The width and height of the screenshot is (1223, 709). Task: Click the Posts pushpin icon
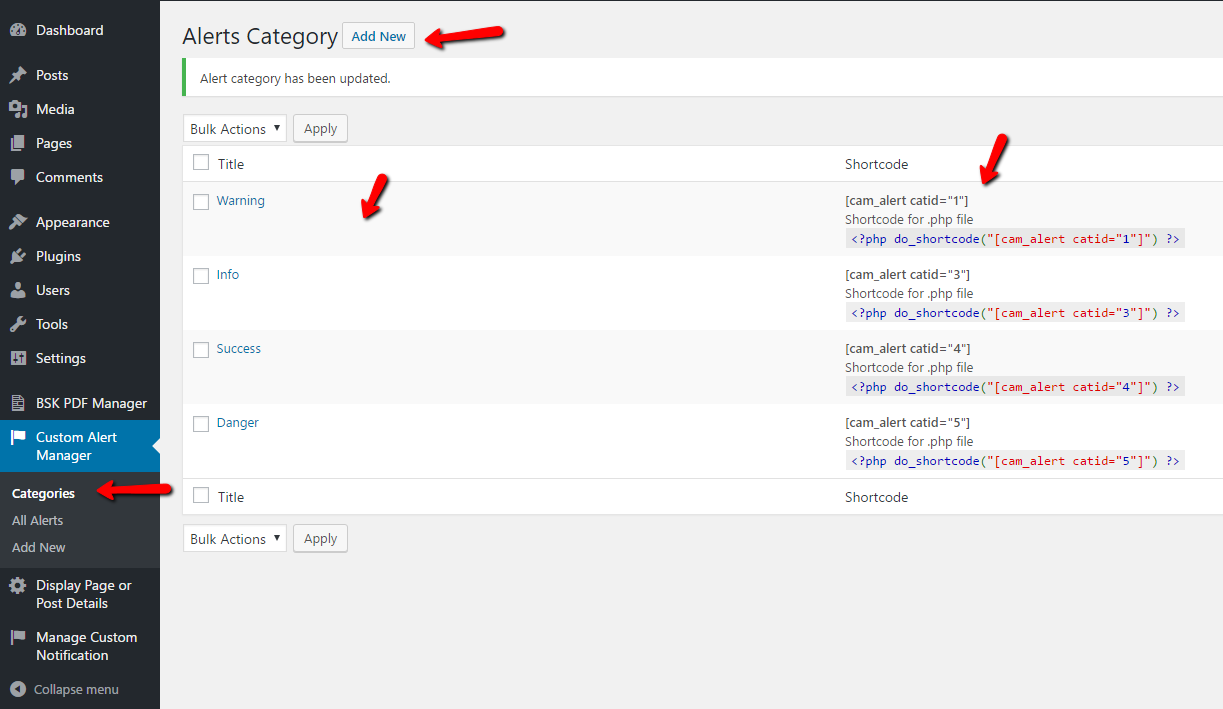click(x=18, y=75)
